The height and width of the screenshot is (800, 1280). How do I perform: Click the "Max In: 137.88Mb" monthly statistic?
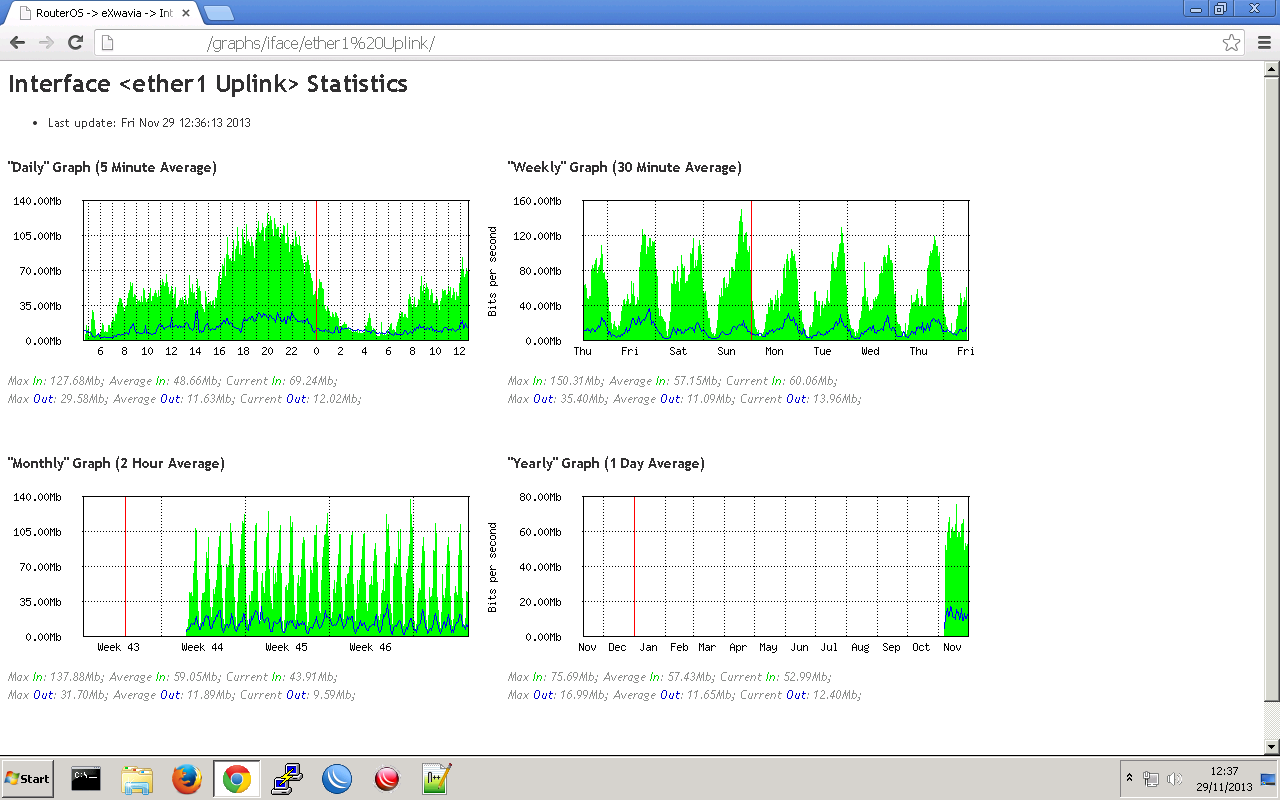point(55,677)
